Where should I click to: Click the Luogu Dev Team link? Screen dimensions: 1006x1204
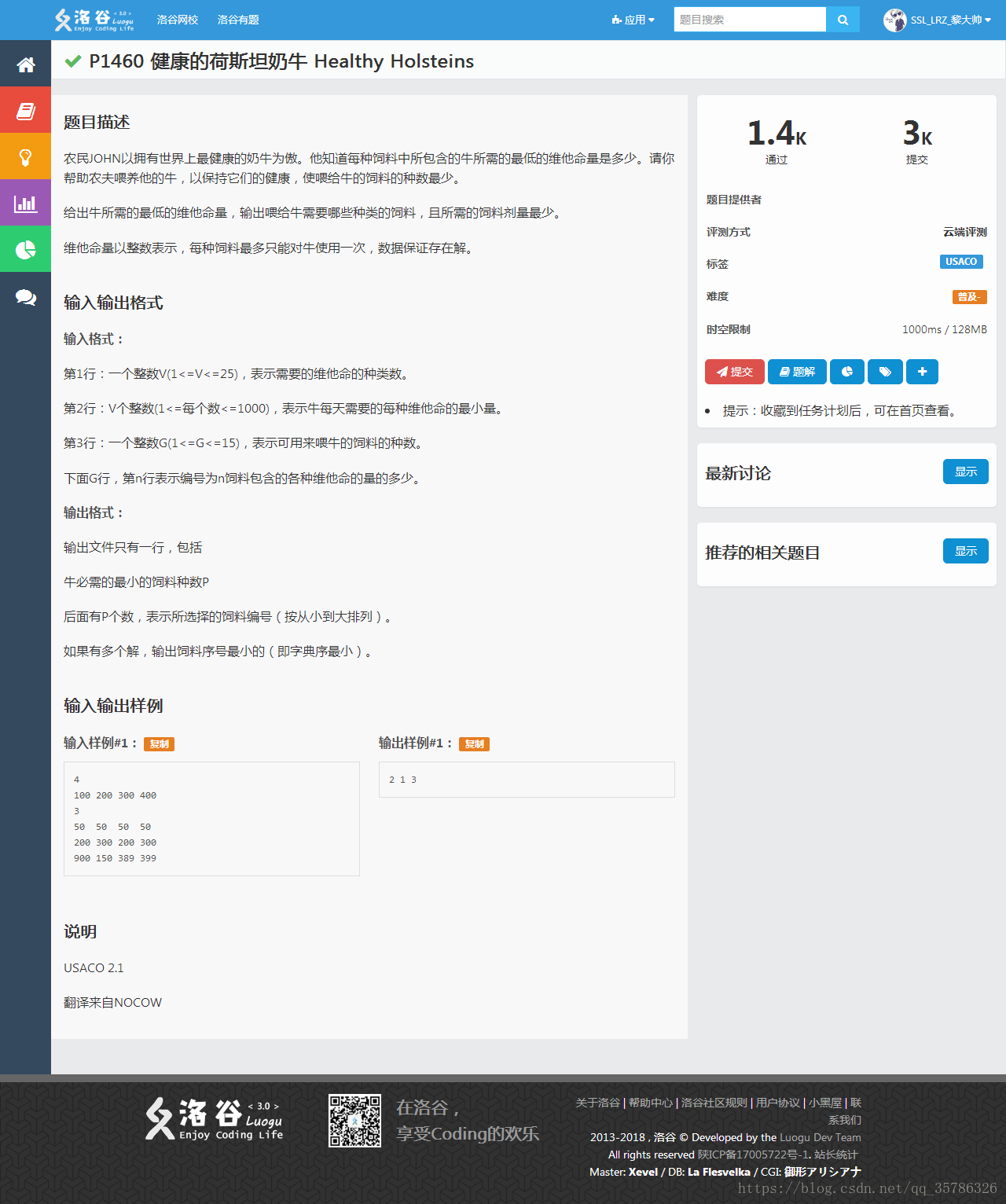[821, 1137]
